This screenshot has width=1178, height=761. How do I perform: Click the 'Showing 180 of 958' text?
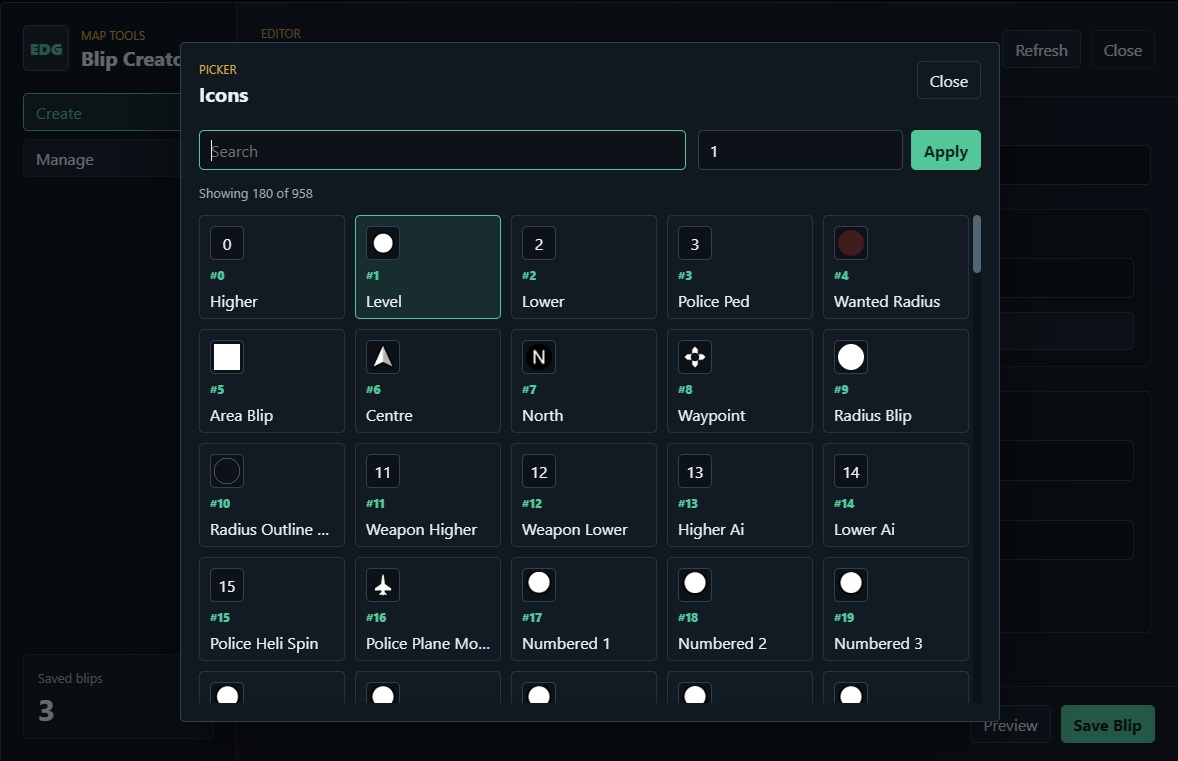(255, 193)
